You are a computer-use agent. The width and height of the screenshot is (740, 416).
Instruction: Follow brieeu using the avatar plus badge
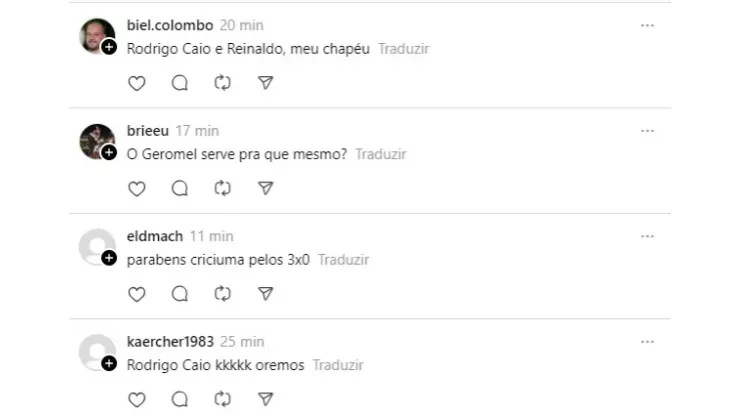pyautogui.click(x=109, y=152)
